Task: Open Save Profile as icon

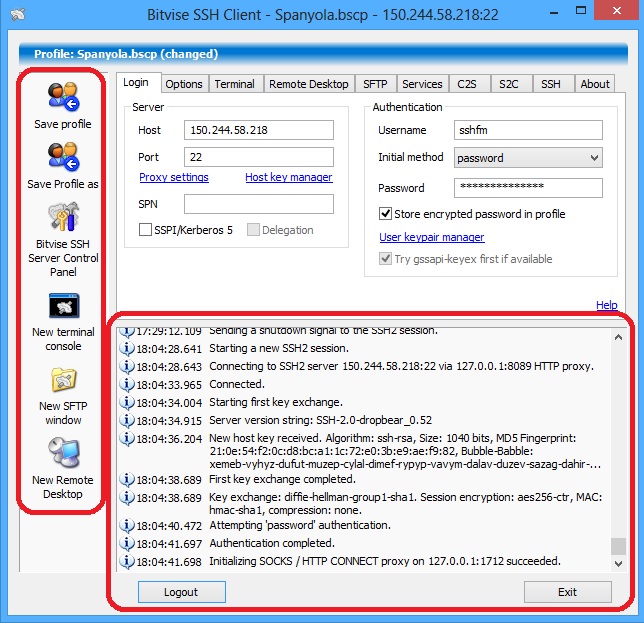Action: pos(63,156)
